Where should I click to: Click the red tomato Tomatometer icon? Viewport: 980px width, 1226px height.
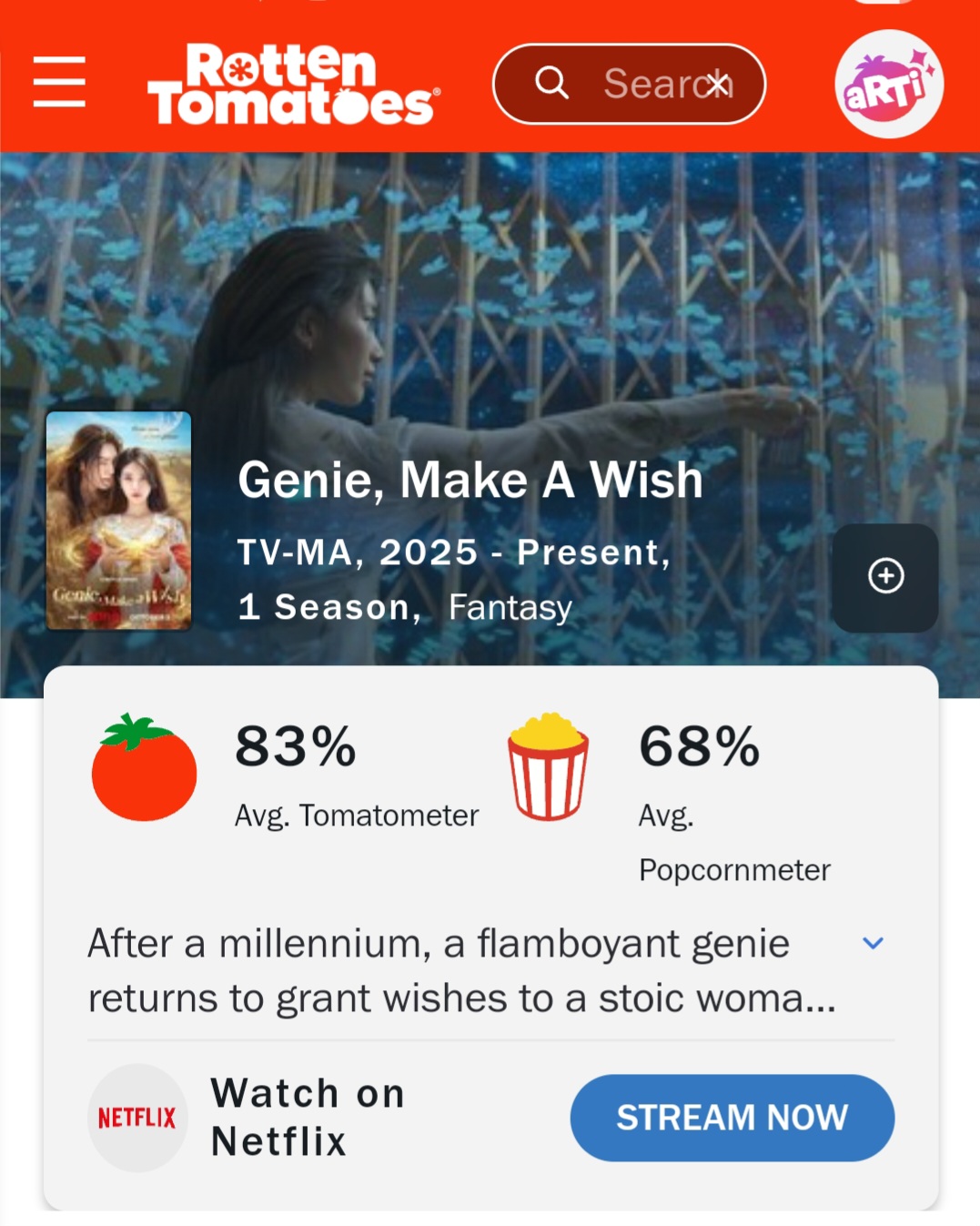[x=144, y=768]
